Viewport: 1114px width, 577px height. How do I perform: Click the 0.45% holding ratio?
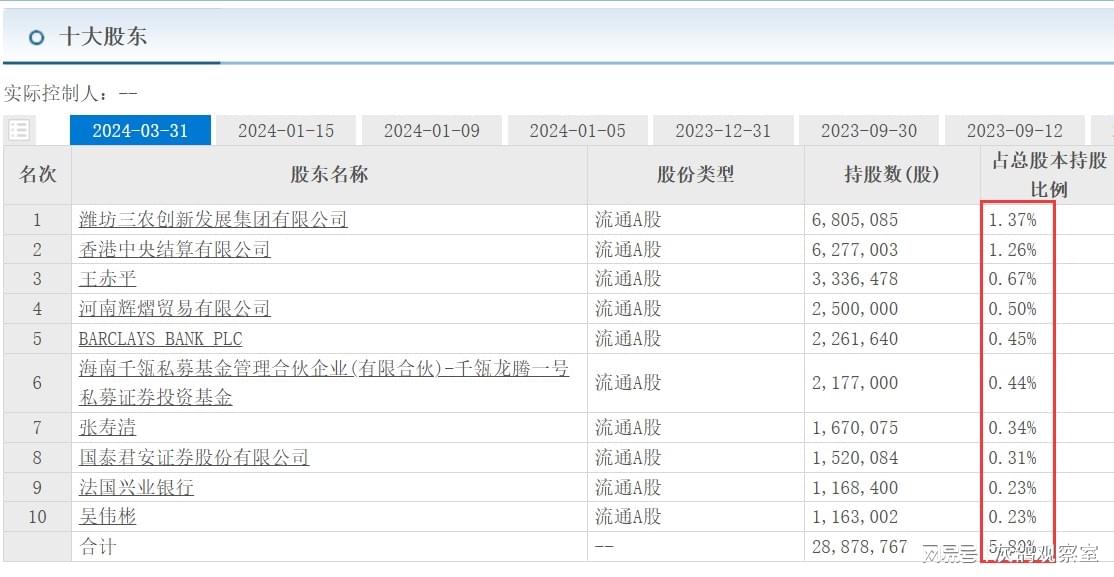coord(1012,339)
